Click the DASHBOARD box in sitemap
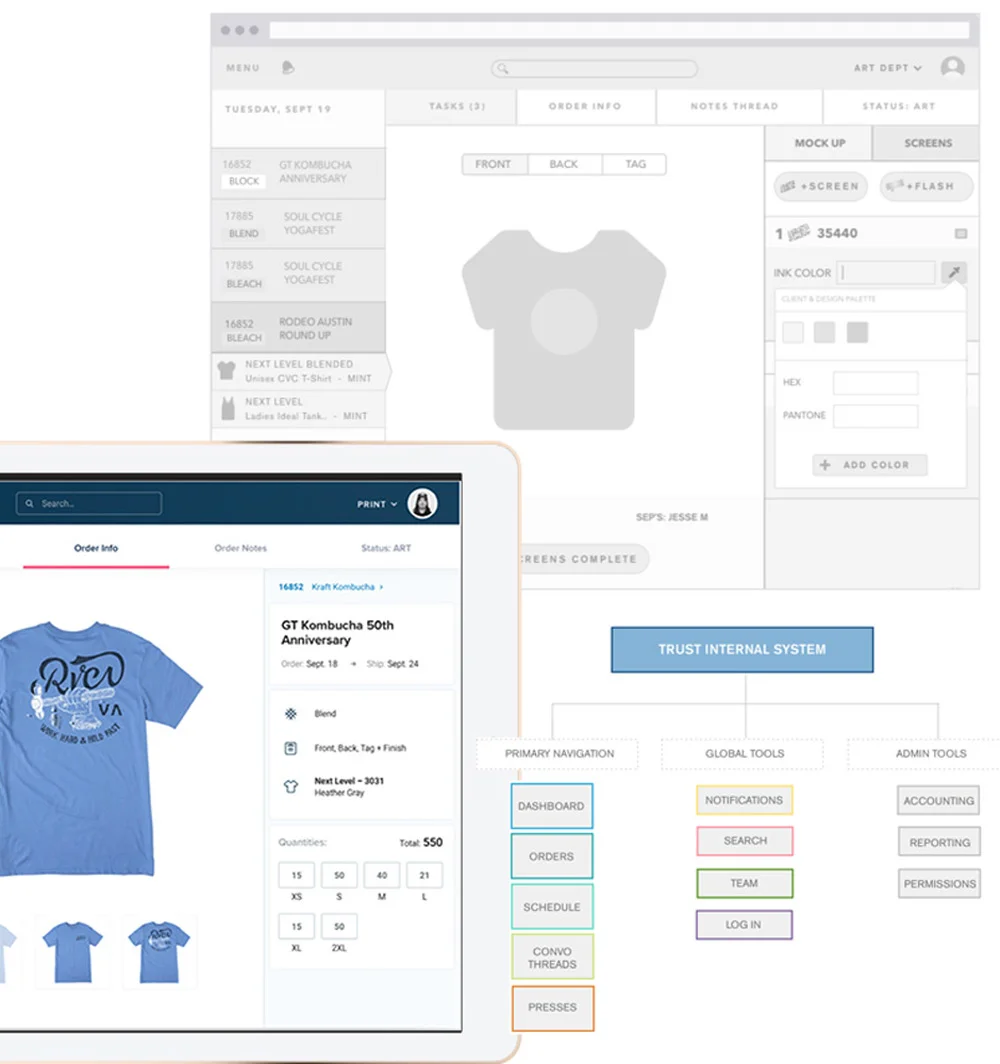The height and width of the screenshot is (1064, 1000). click(x=552, y=806)
